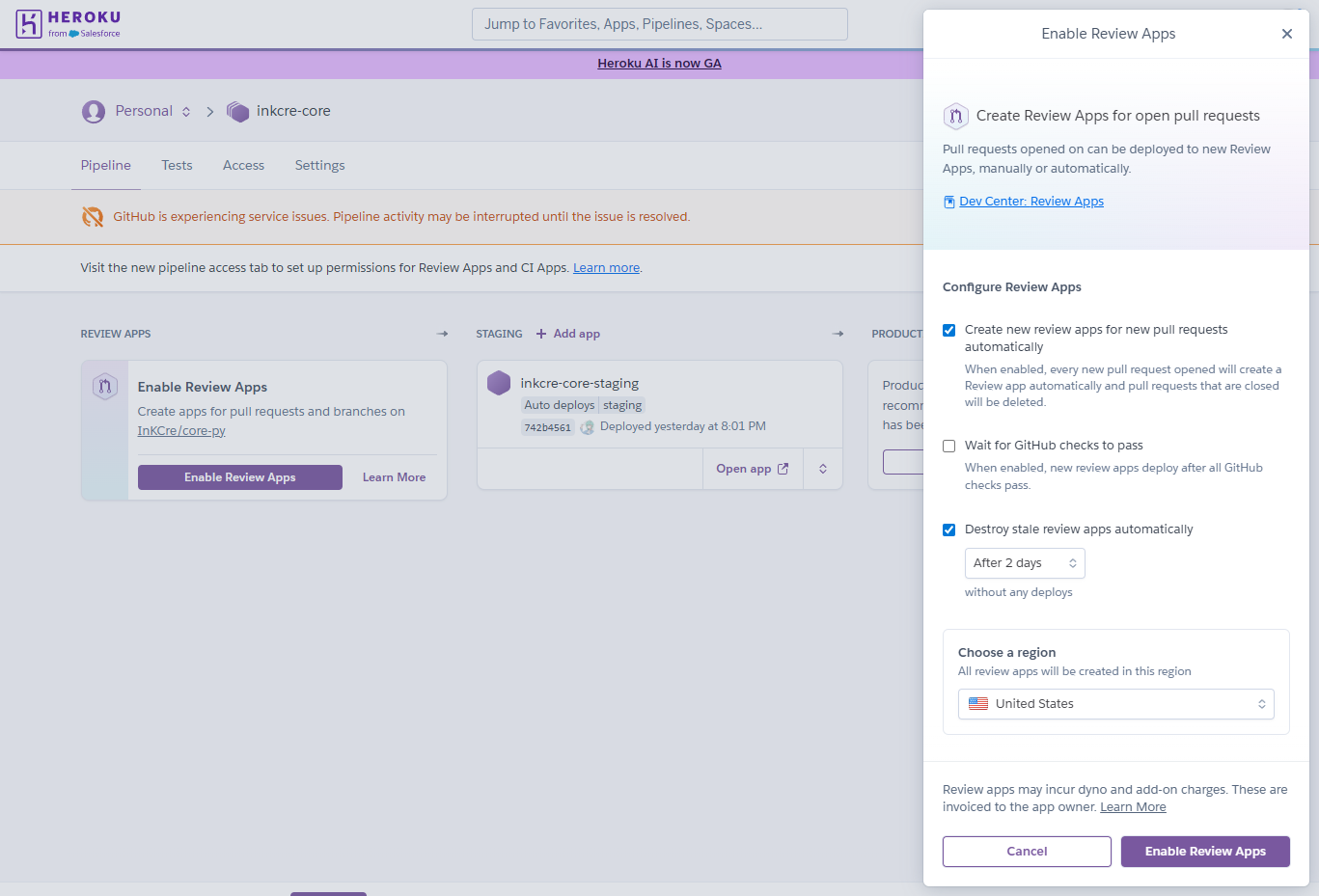The image size is (1319, 896).
Task: Click the plus icon next to Add app
Action: click(541, 334)
